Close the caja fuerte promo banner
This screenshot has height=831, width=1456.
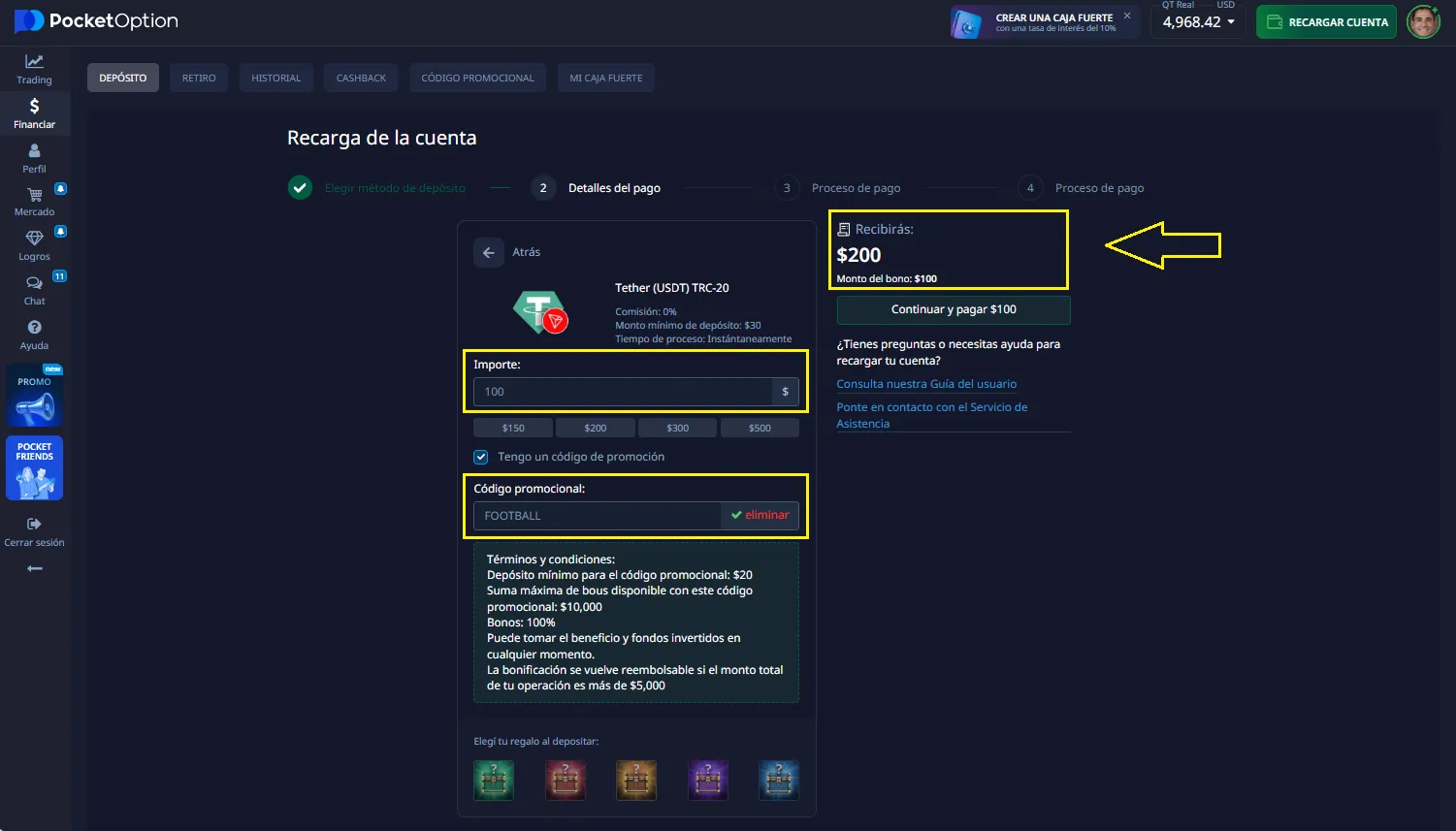[1127, 16]
